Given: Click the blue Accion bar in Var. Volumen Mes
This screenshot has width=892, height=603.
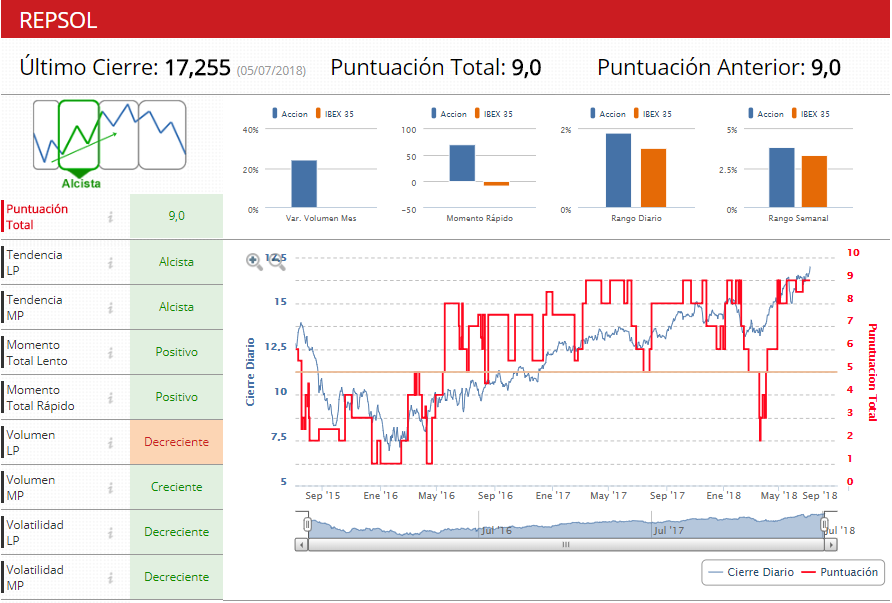Looking at the screenshot, I should (304, 184).
